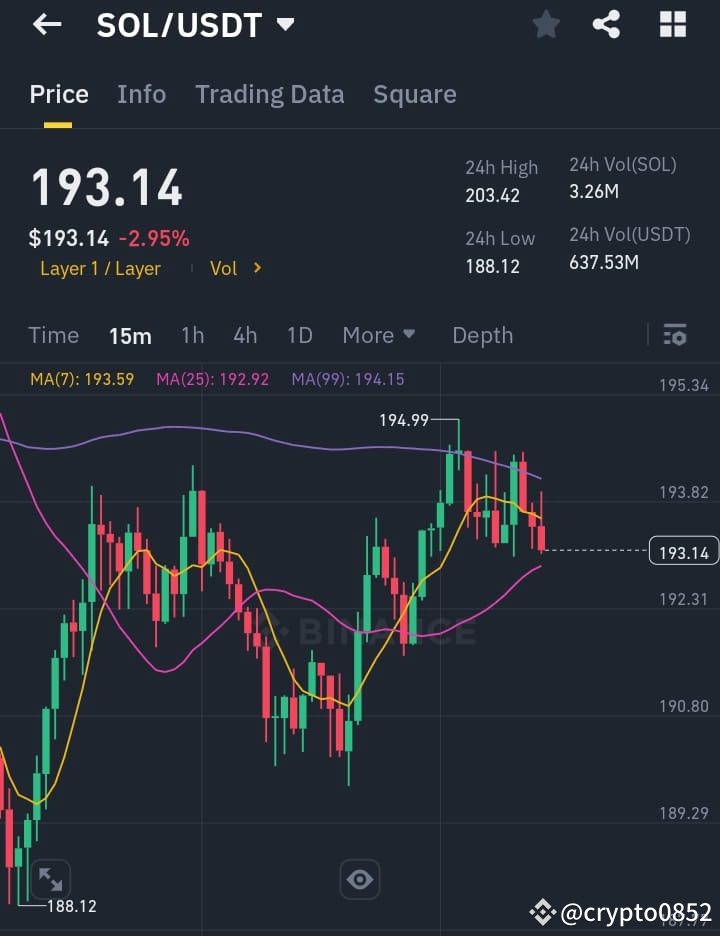The width and height of the screenshot is (720, 936).
Task: Select the 1D chart interval
Action: tap(300, 335)
